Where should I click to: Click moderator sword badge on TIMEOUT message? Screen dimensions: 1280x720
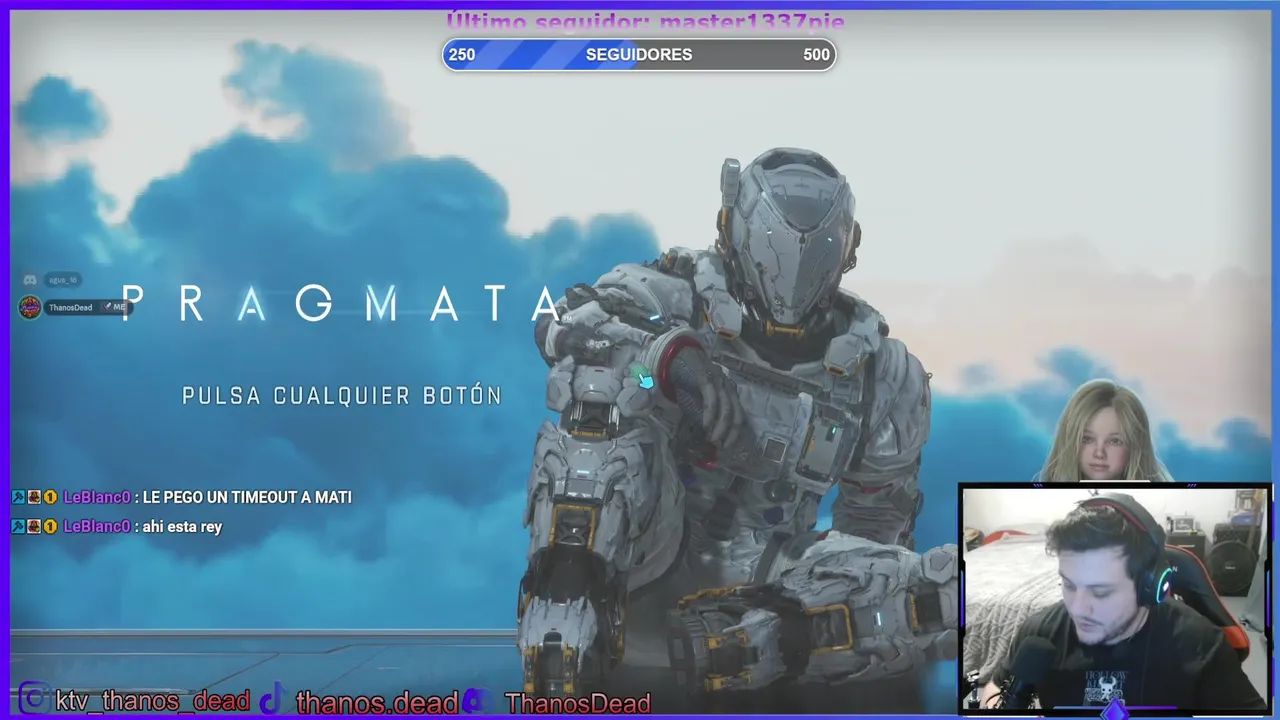[x=18, y=497]
